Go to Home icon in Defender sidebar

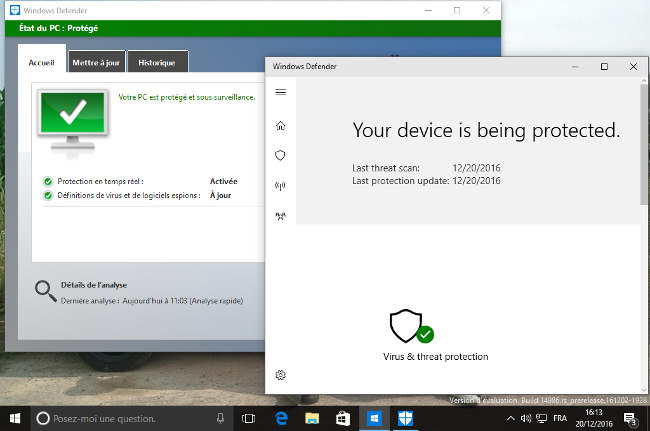281,125
